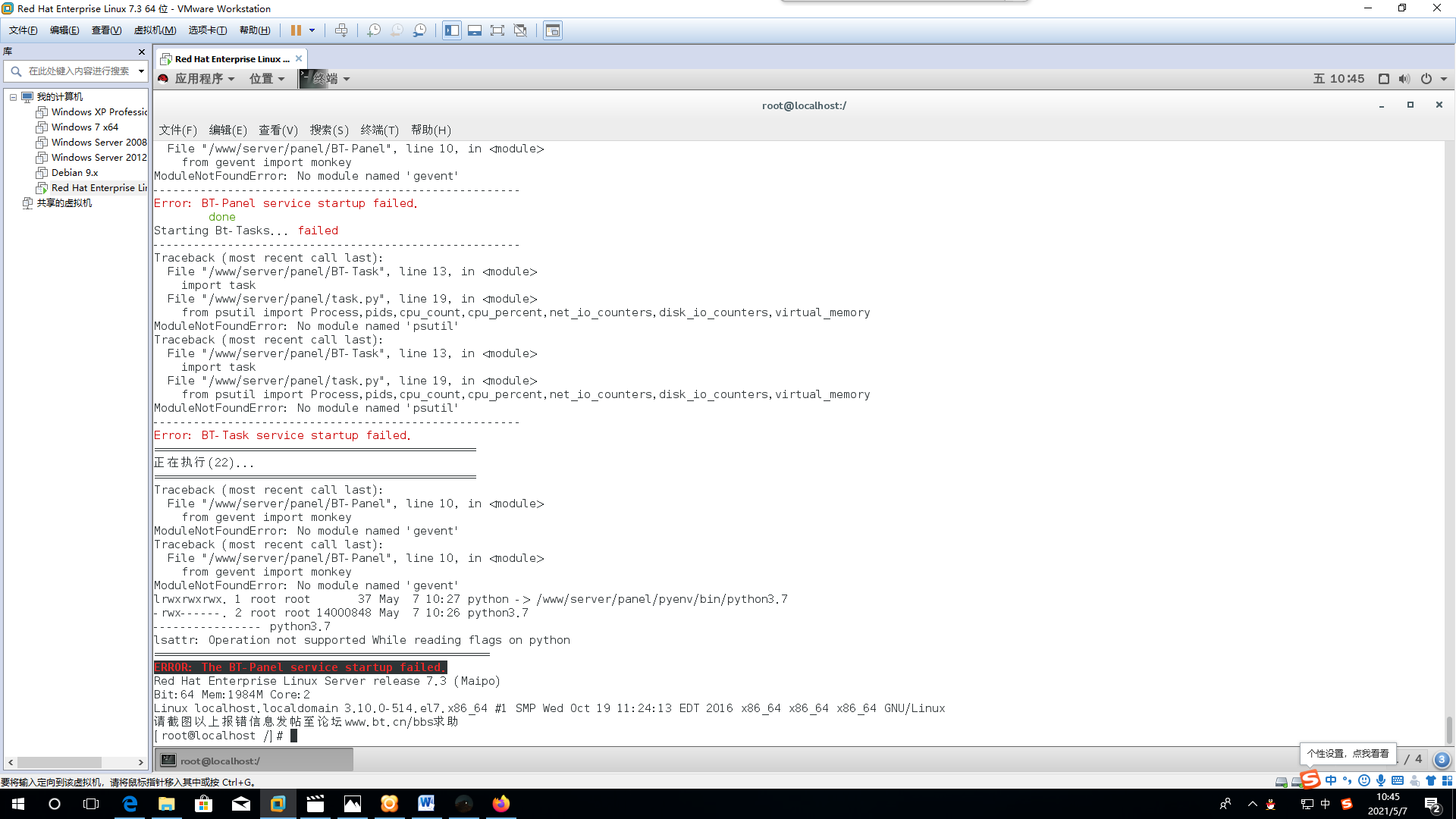Open VMware 帮助(H) menu
Screen dimensions: 1456x819
coord(255,30)
